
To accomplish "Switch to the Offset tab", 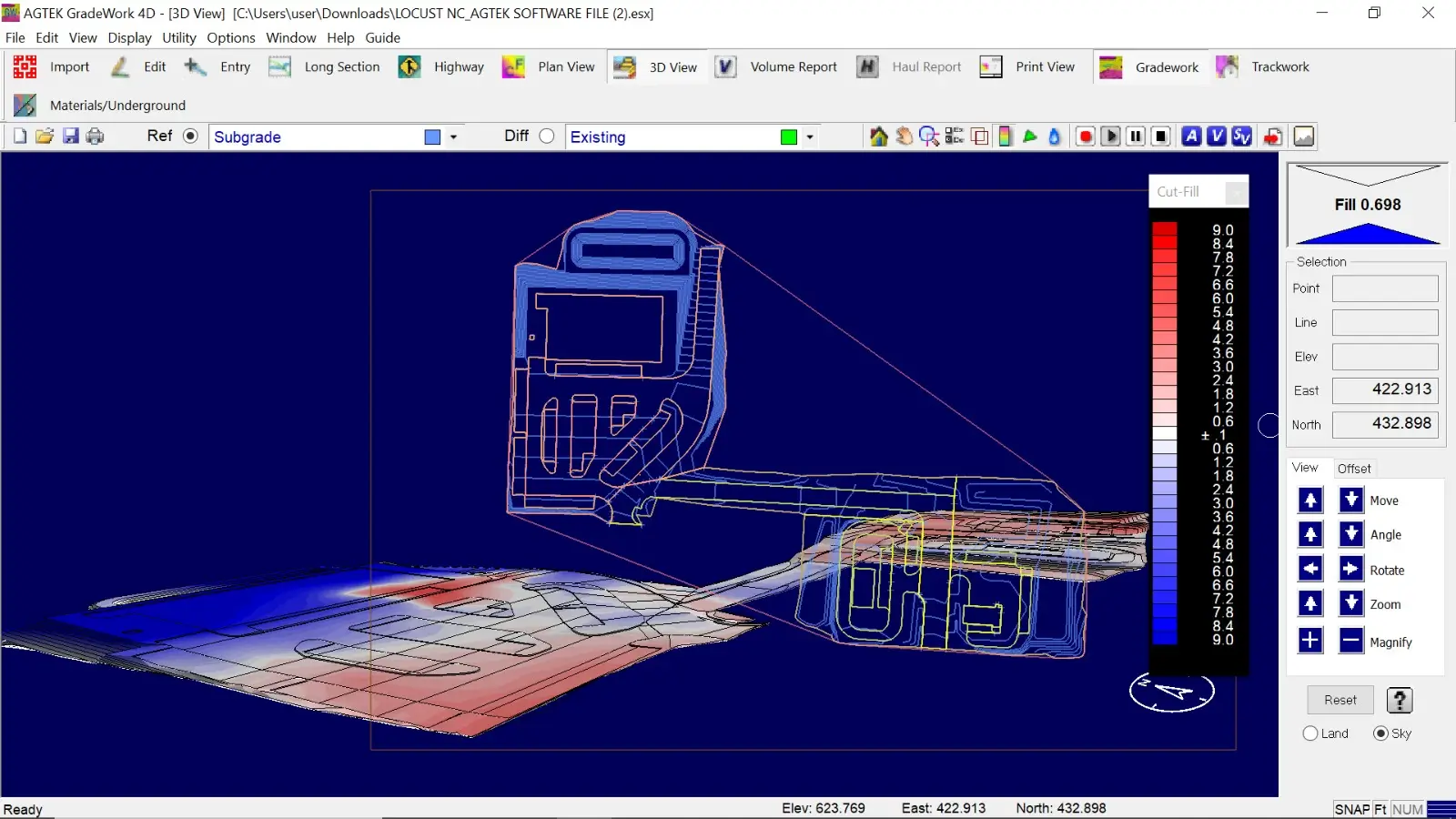I will pyautogui.click(x=1354, y=469).
